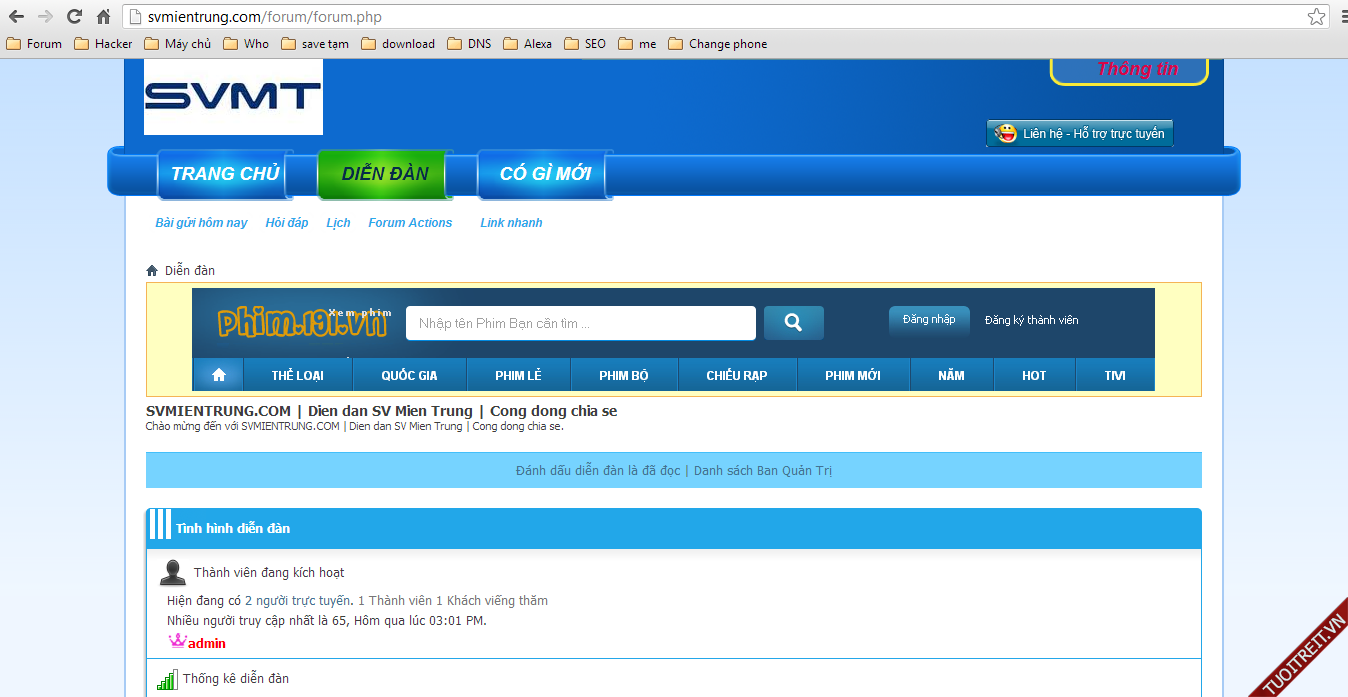Click the home icon in the Phim navigation bar

(x=218, y=375)
